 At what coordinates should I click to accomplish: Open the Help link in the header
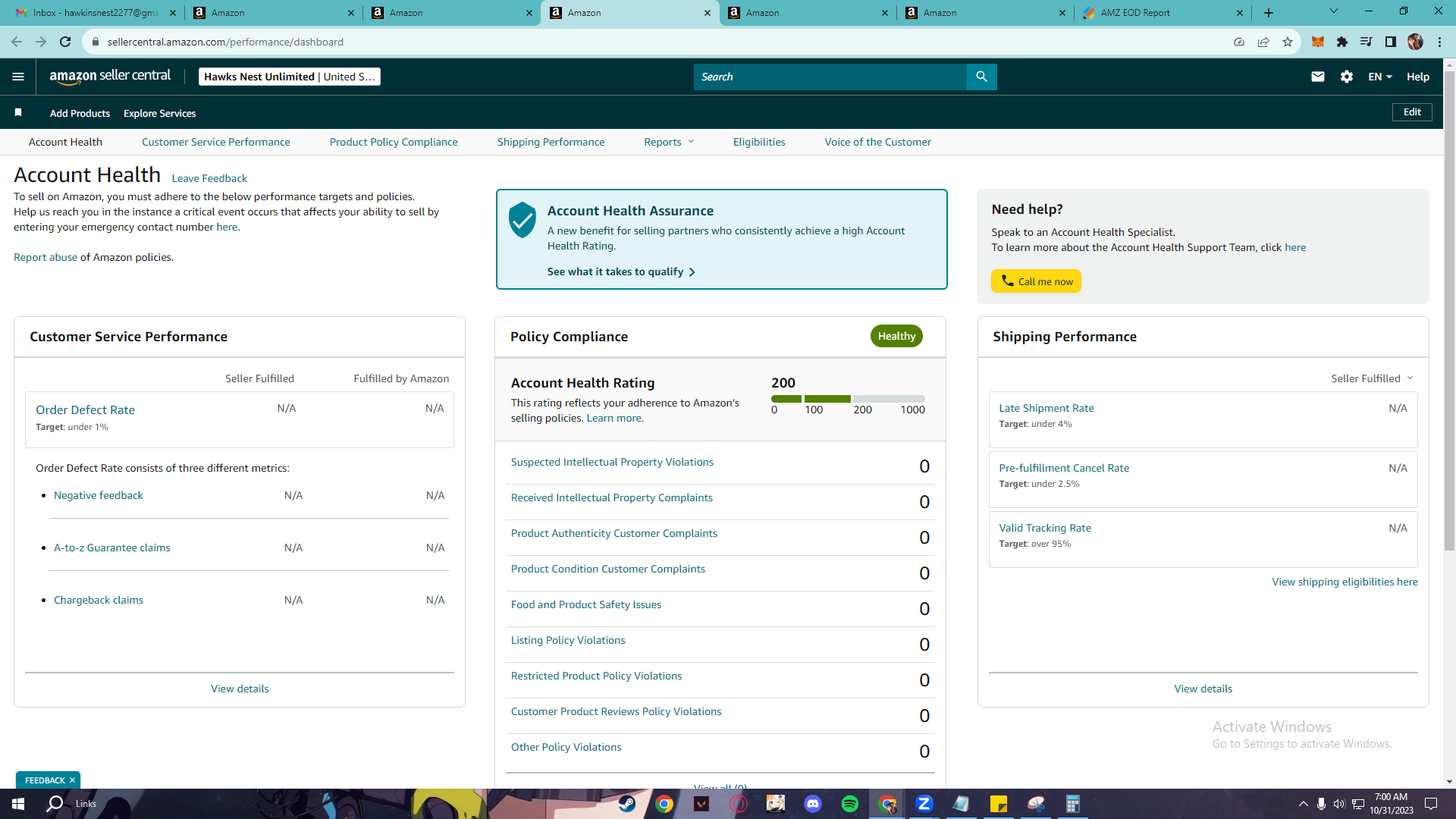[1418, 77]
